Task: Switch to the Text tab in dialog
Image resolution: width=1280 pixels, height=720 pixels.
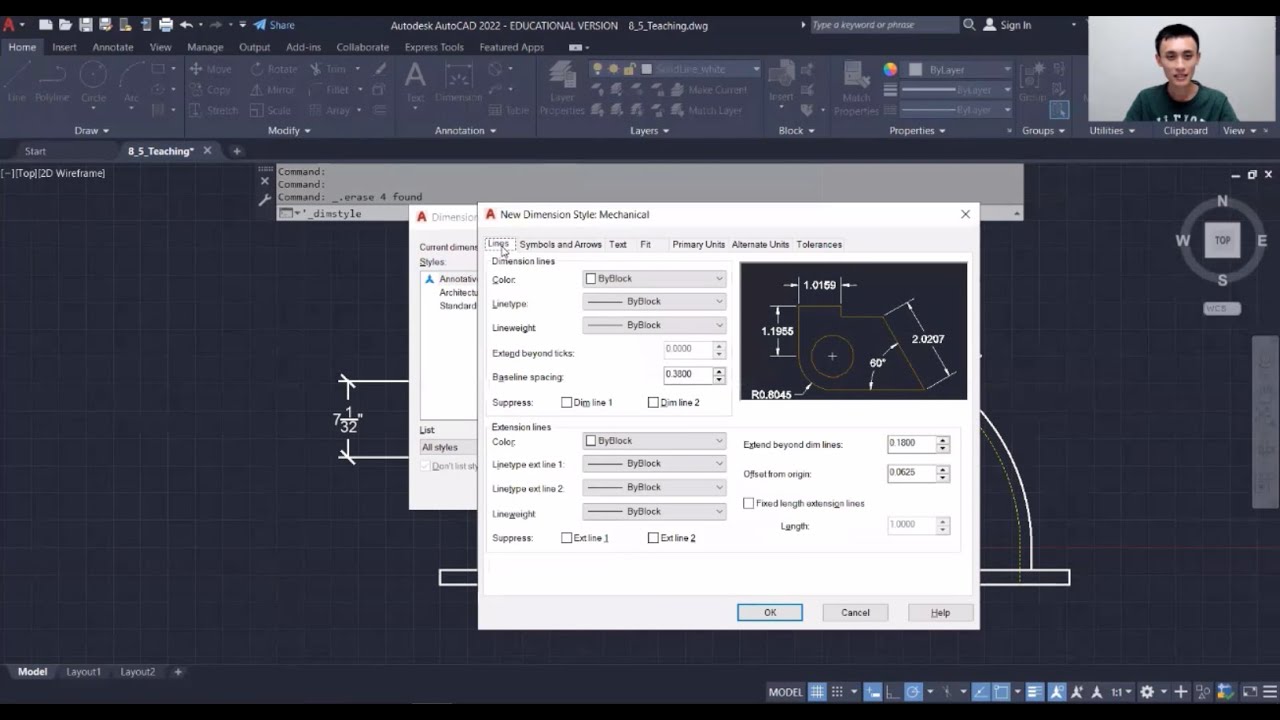Action: click(x=618, y=244)
